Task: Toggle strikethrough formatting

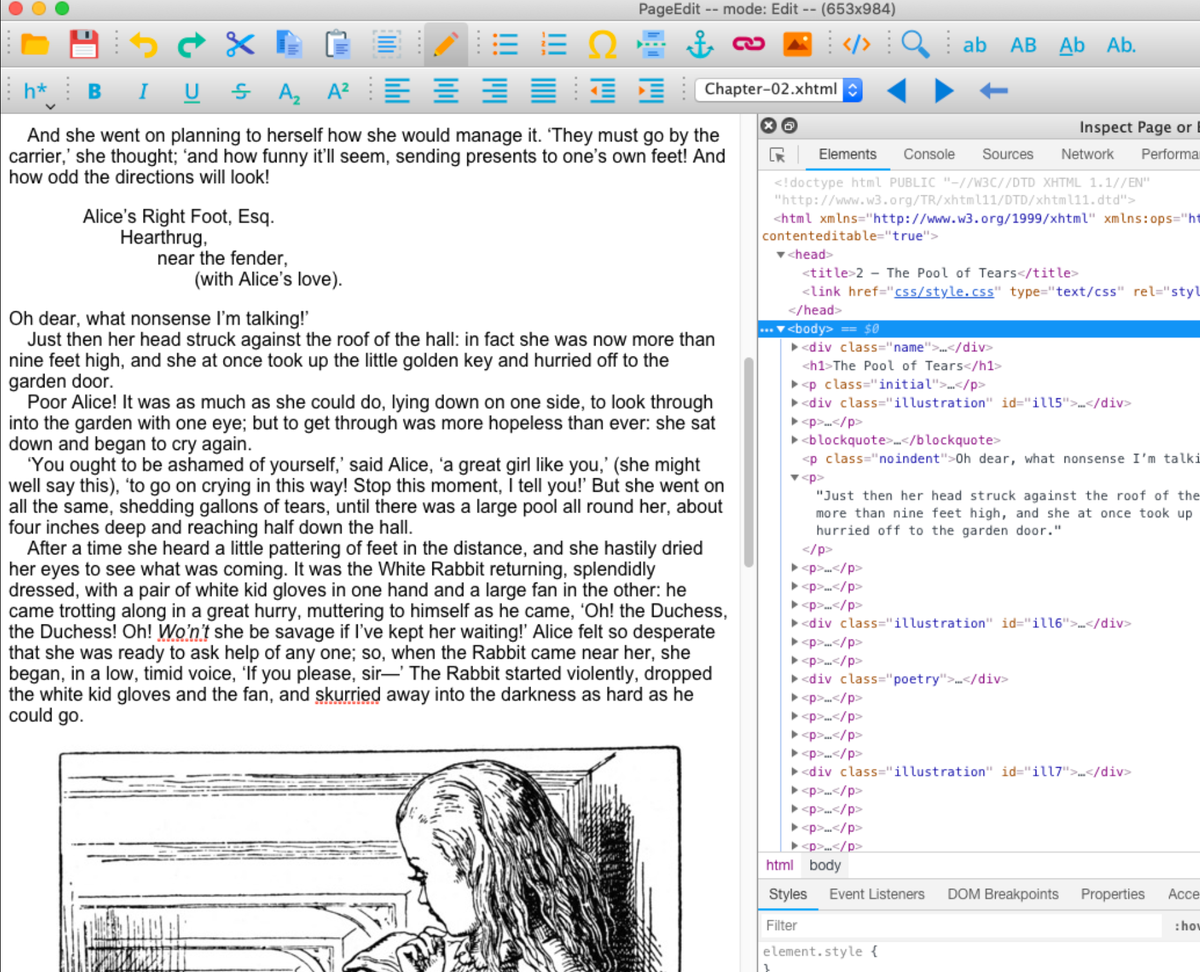Action: 241,91
